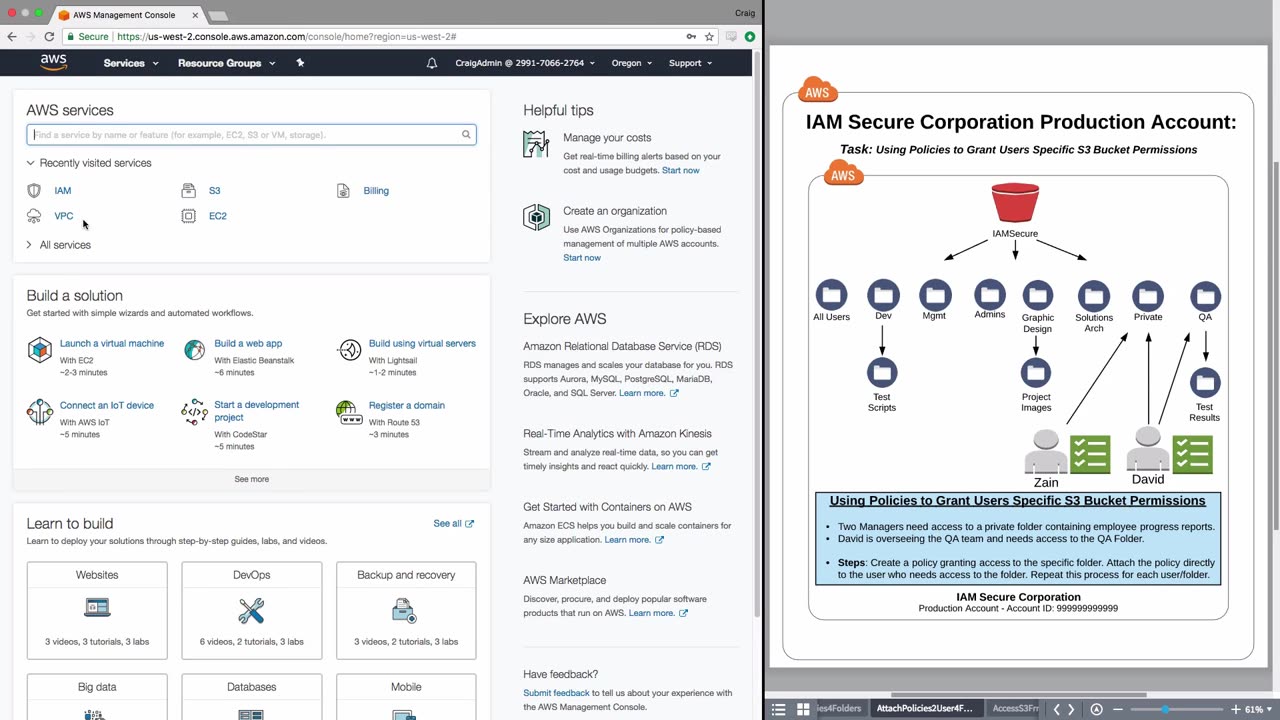
Task: Click the browser back arrow
Action: pos(12,37)
